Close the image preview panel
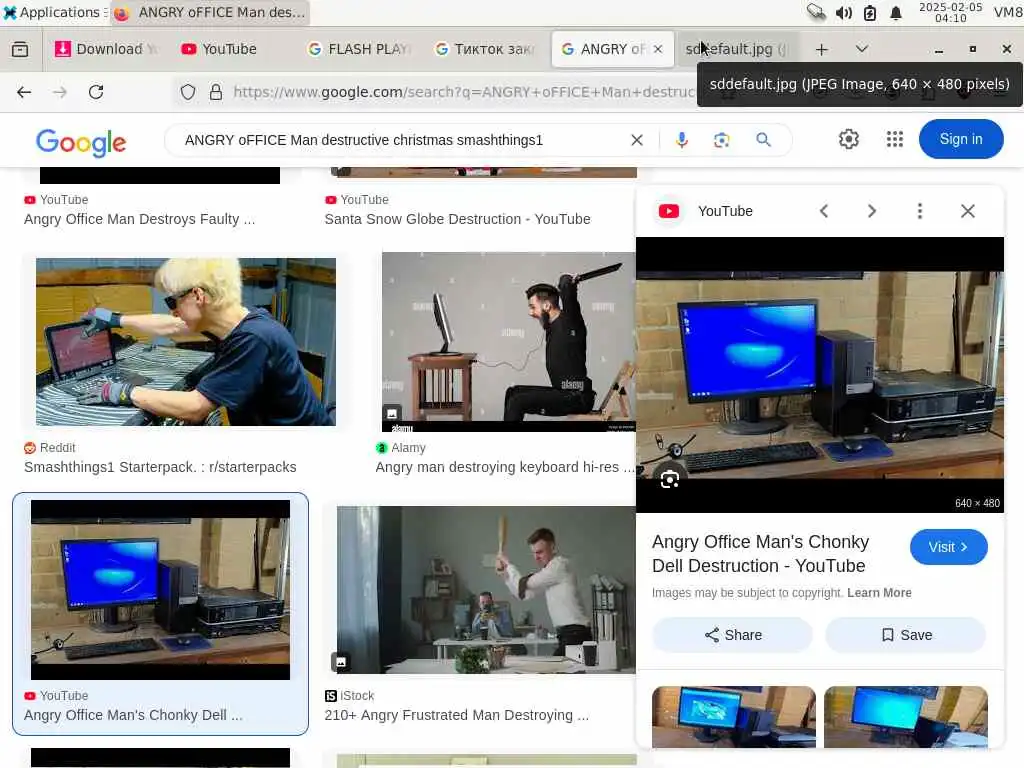 (968, 211)
